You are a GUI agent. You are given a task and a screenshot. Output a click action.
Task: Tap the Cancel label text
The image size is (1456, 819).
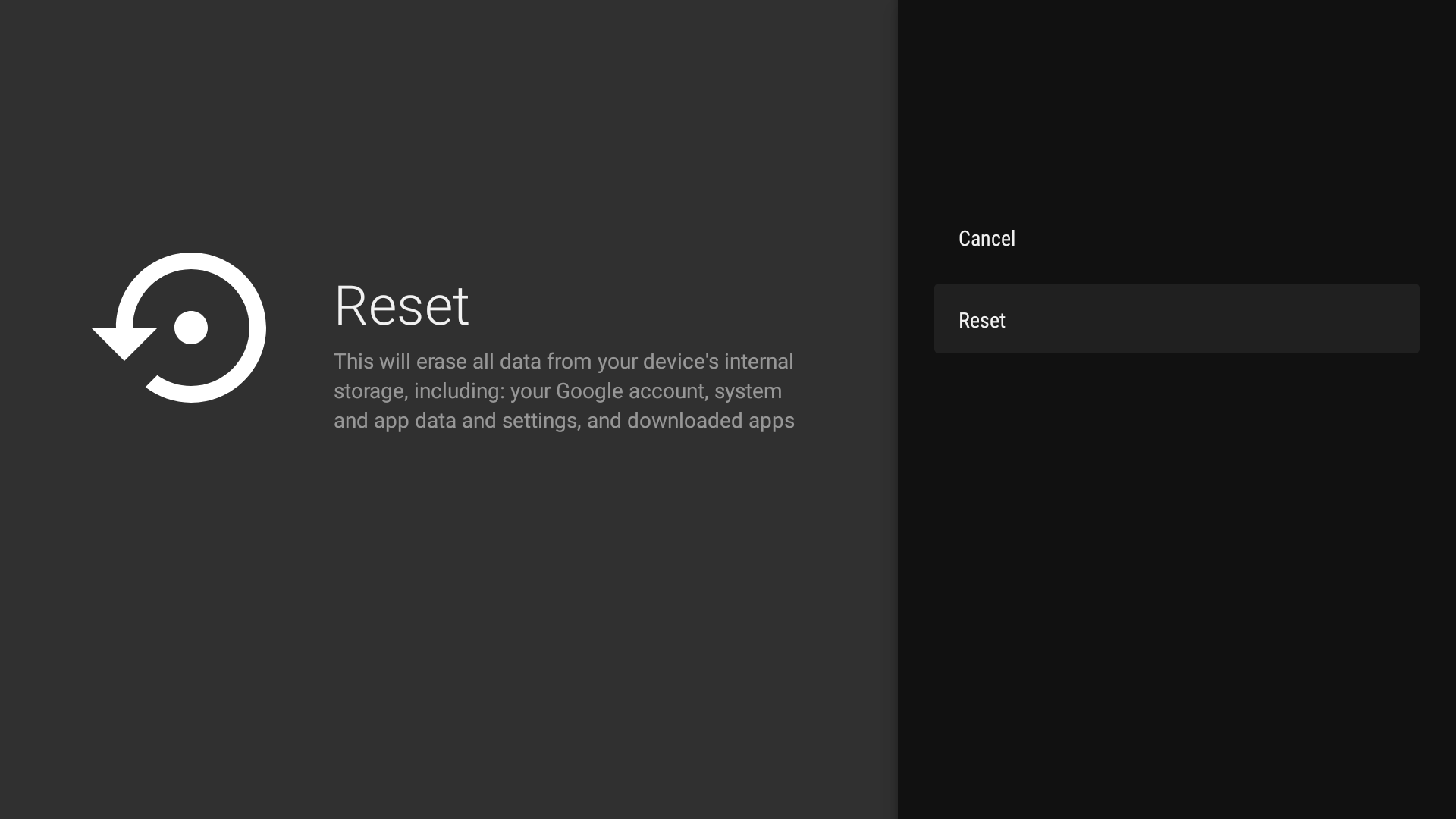click(x=987, y=238)
